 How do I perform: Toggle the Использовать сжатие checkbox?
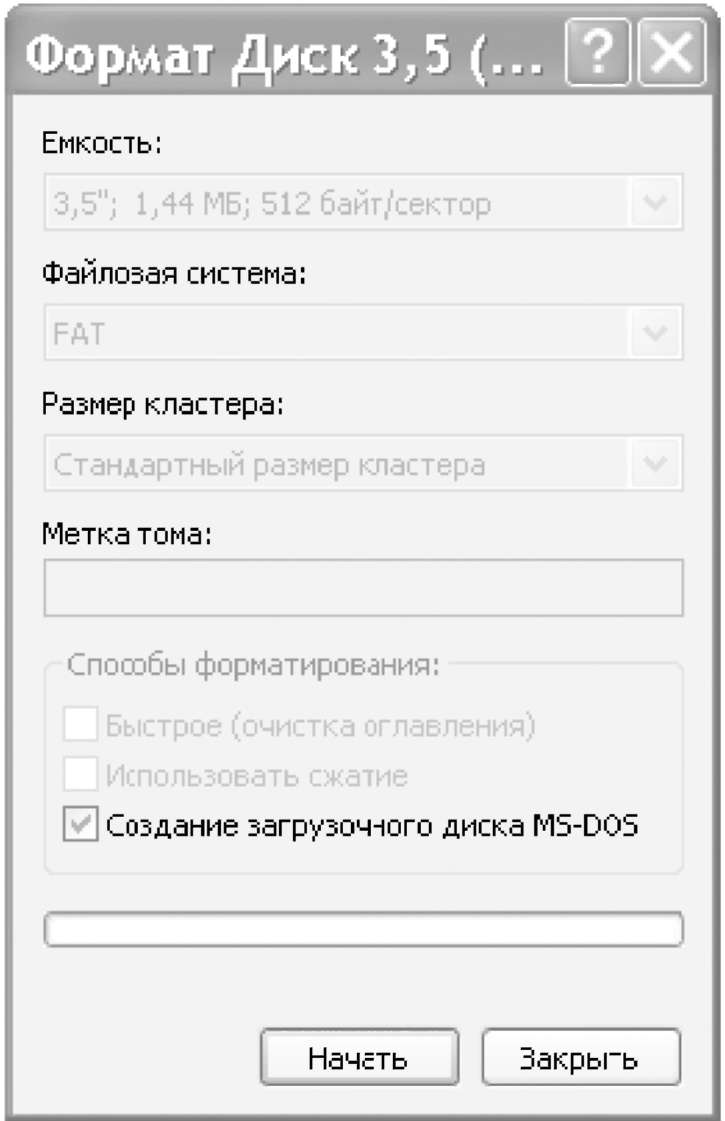(81, 775)
